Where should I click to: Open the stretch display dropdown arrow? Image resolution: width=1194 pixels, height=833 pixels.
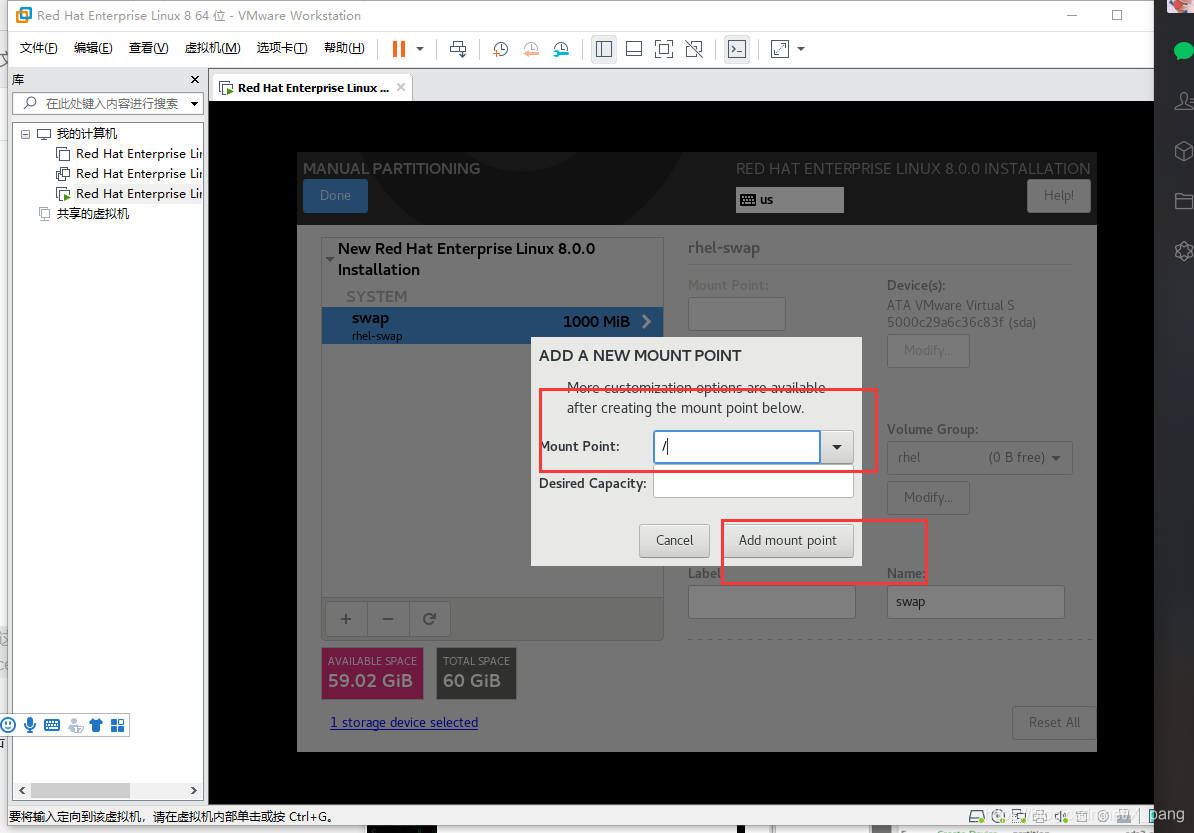tap(801, 49)
